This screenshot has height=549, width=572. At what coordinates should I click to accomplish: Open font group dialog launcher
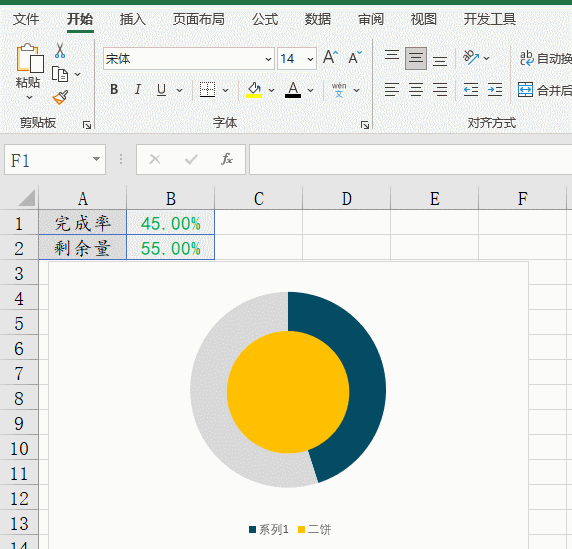(365, 125)
